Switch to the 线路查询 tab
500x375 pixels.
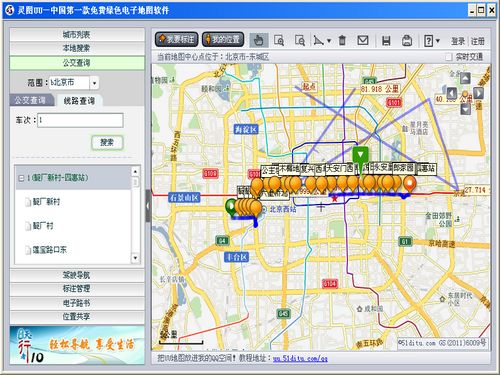[79, 101]
